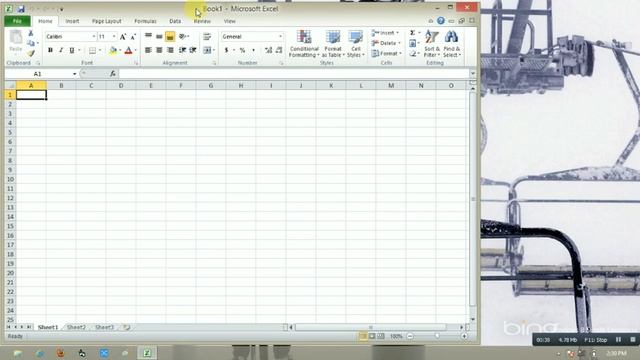Select the Format Painter brush
This screenshot has width=640, height=360.
coord(31,53)
